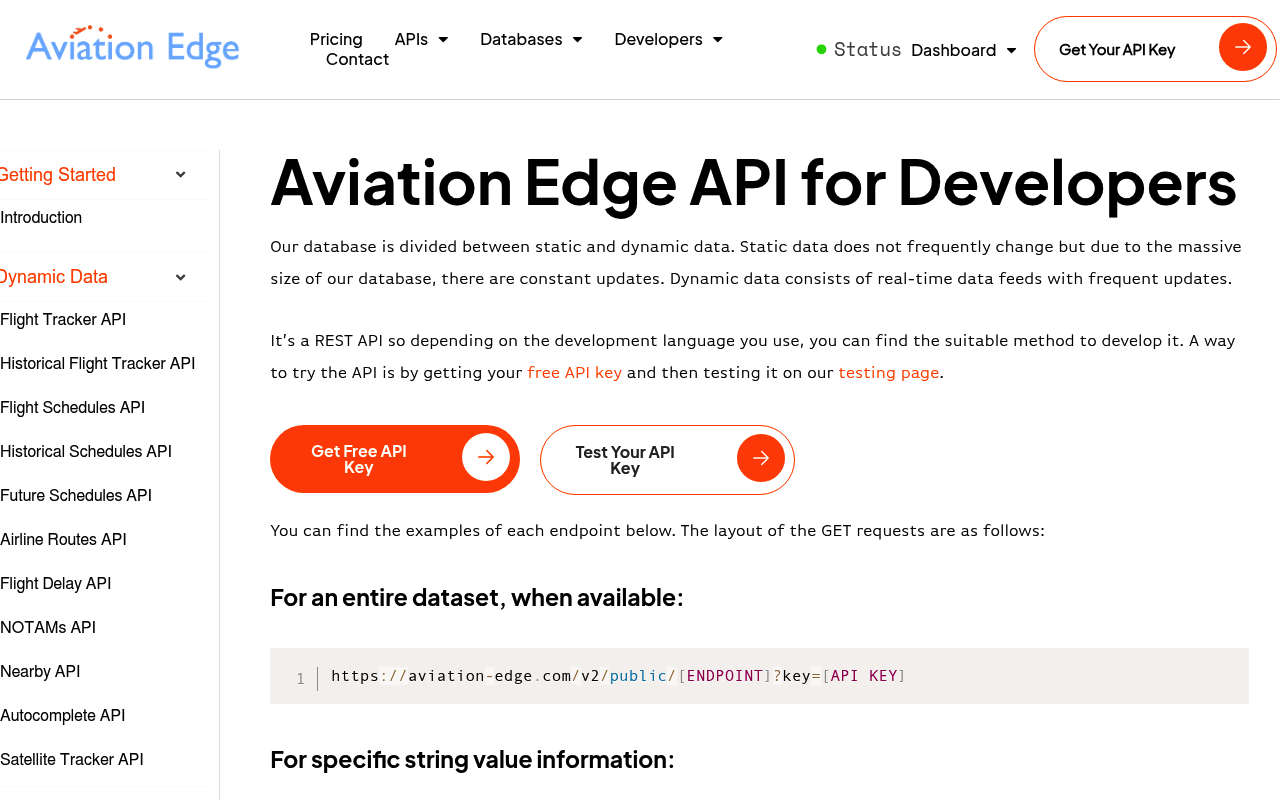Open the Pricing page
This screenshot has height=800, width=1280.
point(336,39)
